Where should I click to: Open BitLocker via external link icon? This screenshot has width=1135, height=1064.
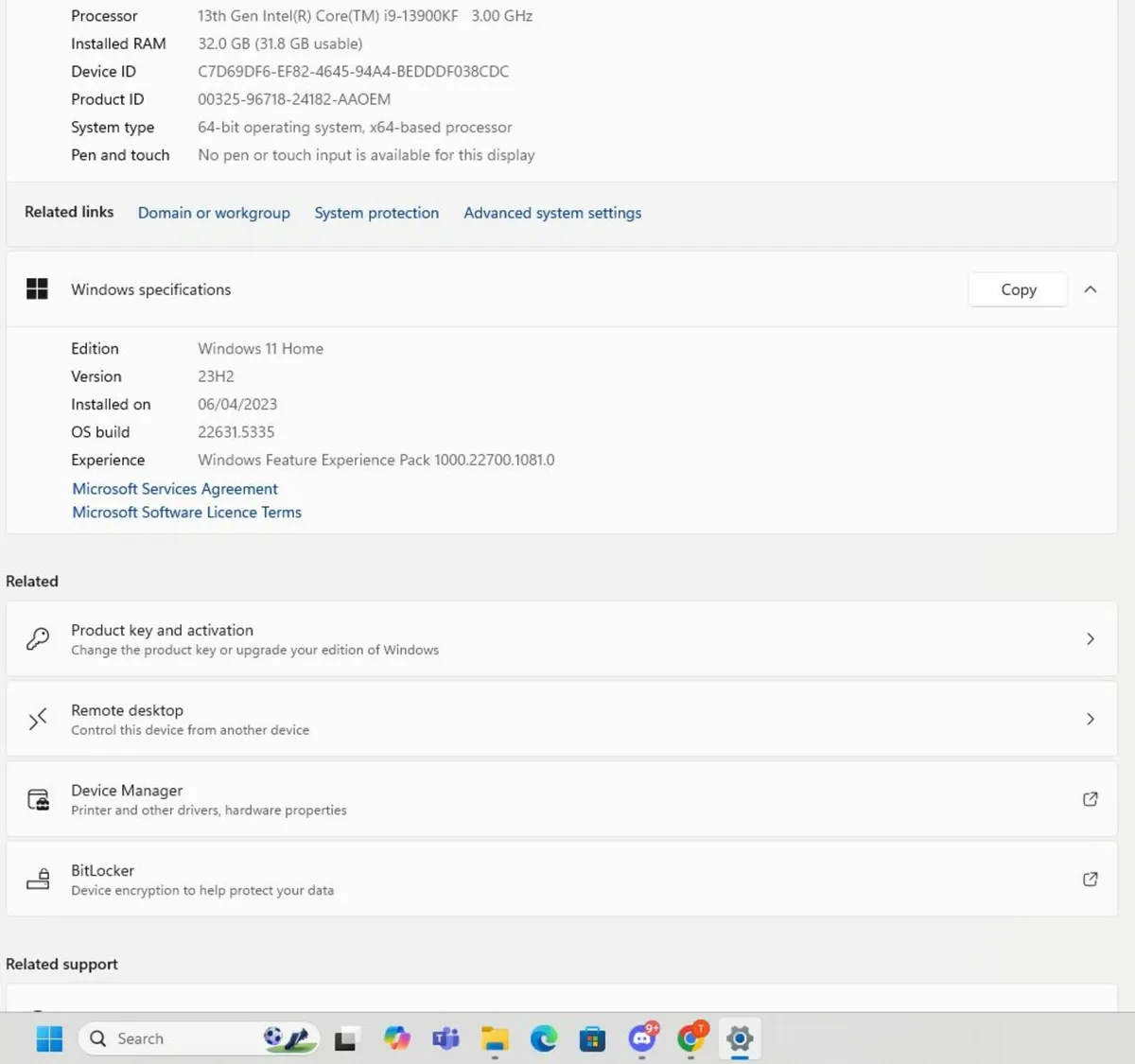pos(1090,879)
